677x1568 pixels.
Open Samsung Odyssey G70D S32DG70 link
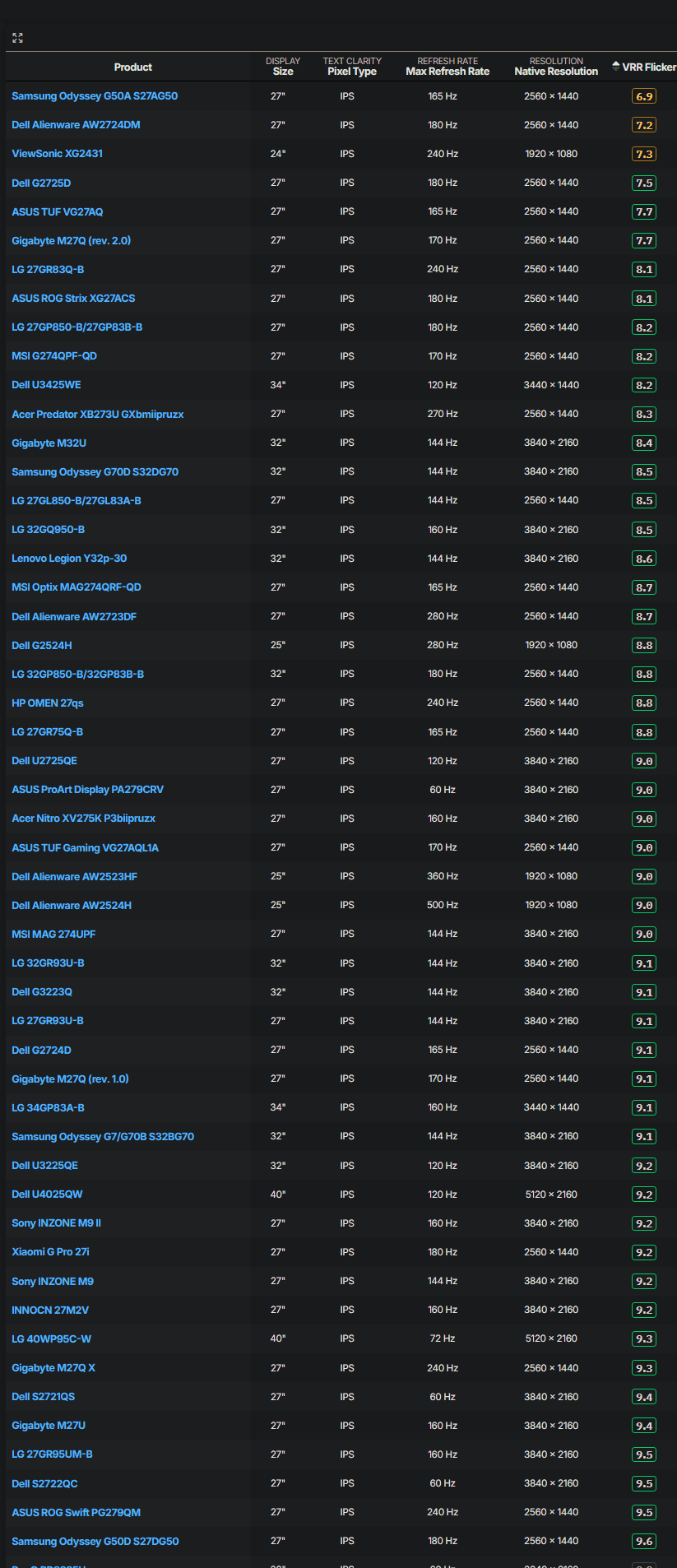(95, 471)
